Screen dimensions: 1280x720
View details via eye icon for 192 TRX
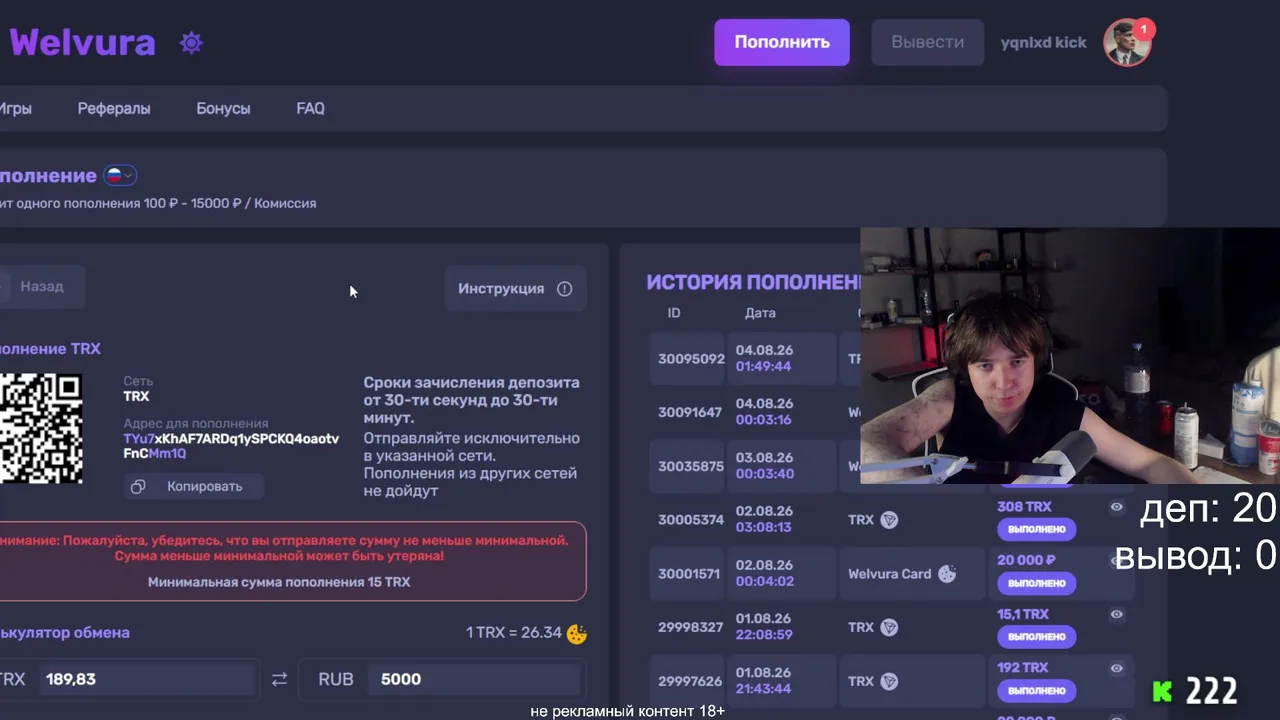1117,668
